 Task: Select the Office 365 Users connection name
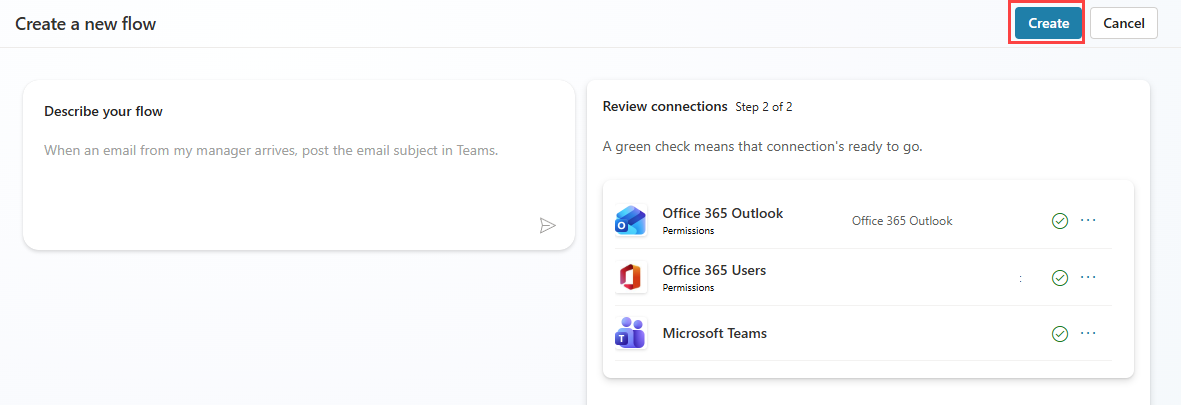pyautogui.click(x=714, y=269)
